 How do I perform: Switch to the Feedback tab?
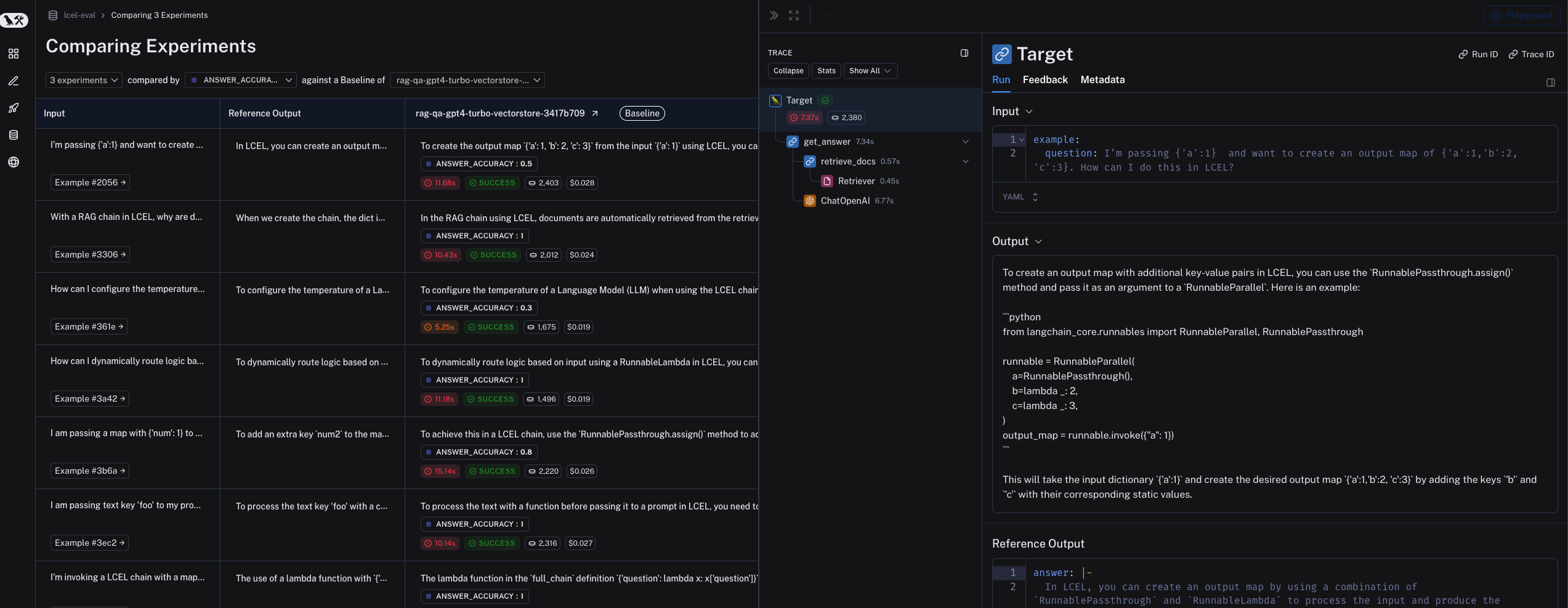coord(1045,79)
